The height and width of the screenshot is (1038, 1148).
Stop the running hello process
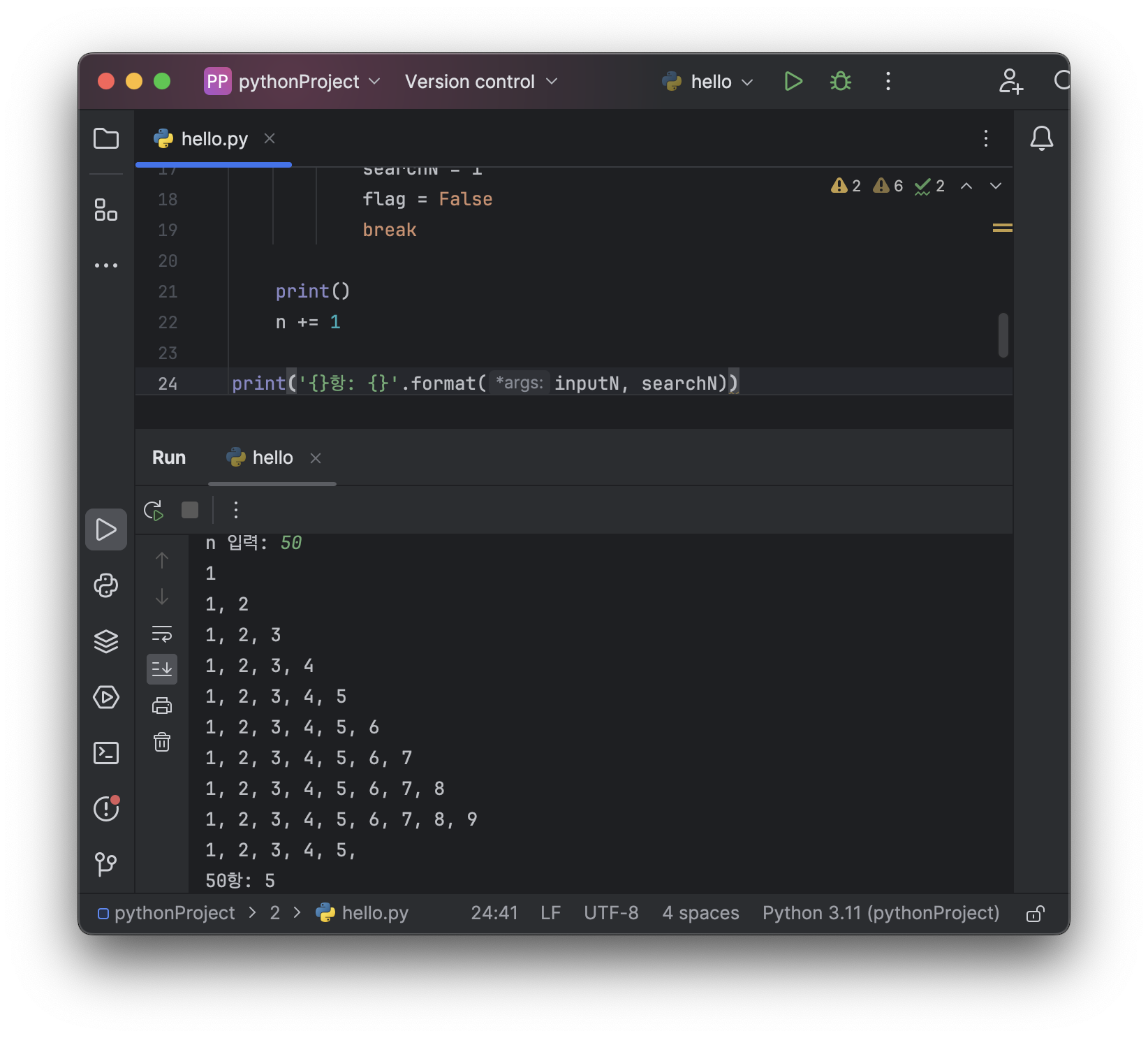(190, 510)
